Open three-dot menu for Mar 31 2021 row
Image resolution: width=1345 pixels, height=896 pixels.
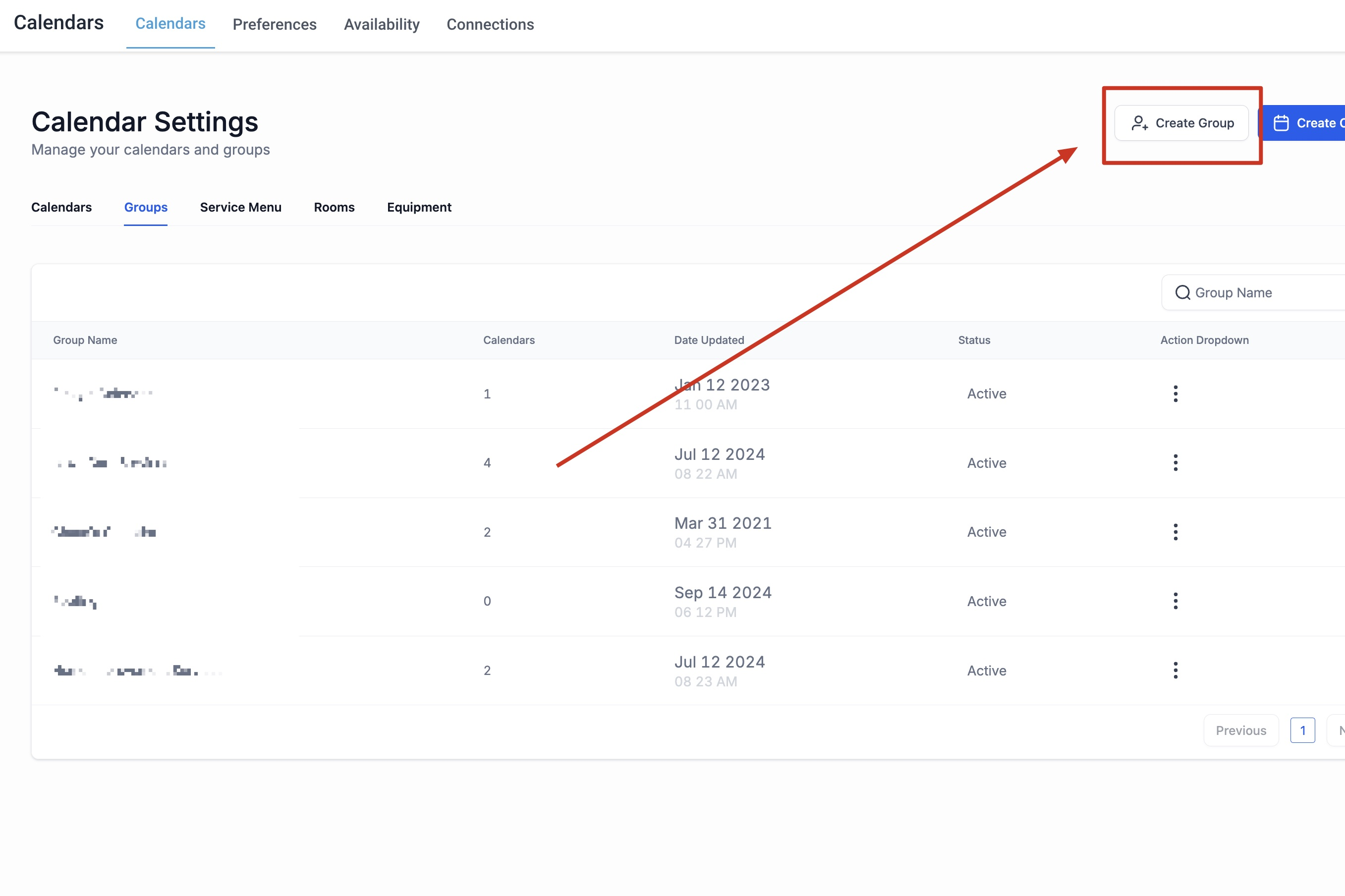pos(1176,532)
